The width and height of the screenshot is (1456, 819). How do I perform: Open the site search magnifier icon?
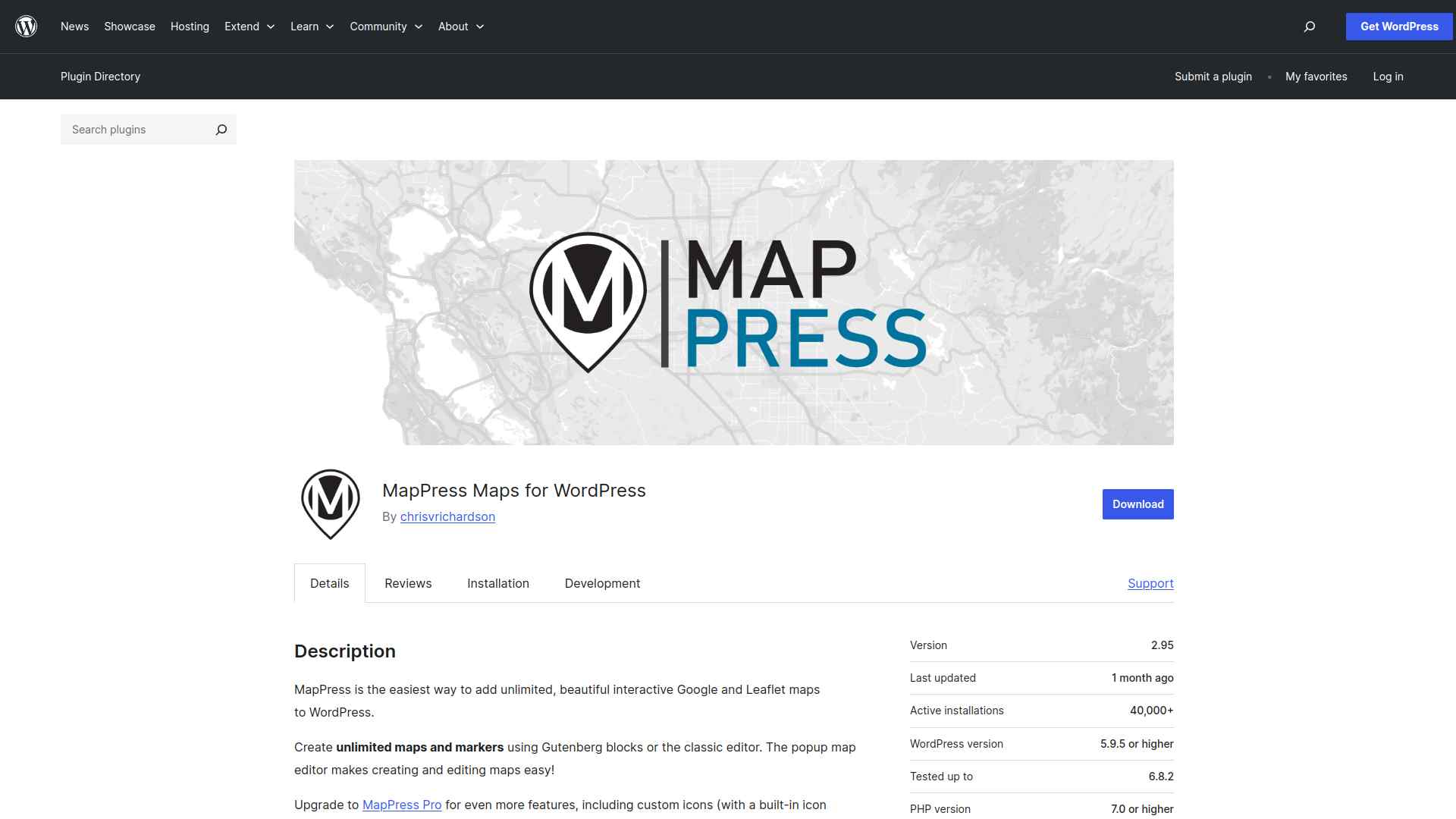tap(1310, 27)
